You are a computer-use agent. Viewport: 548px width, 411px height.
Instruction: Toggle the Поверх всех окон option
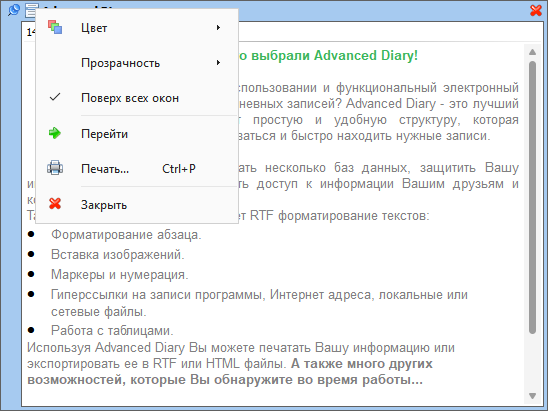(x=137, y=98)
